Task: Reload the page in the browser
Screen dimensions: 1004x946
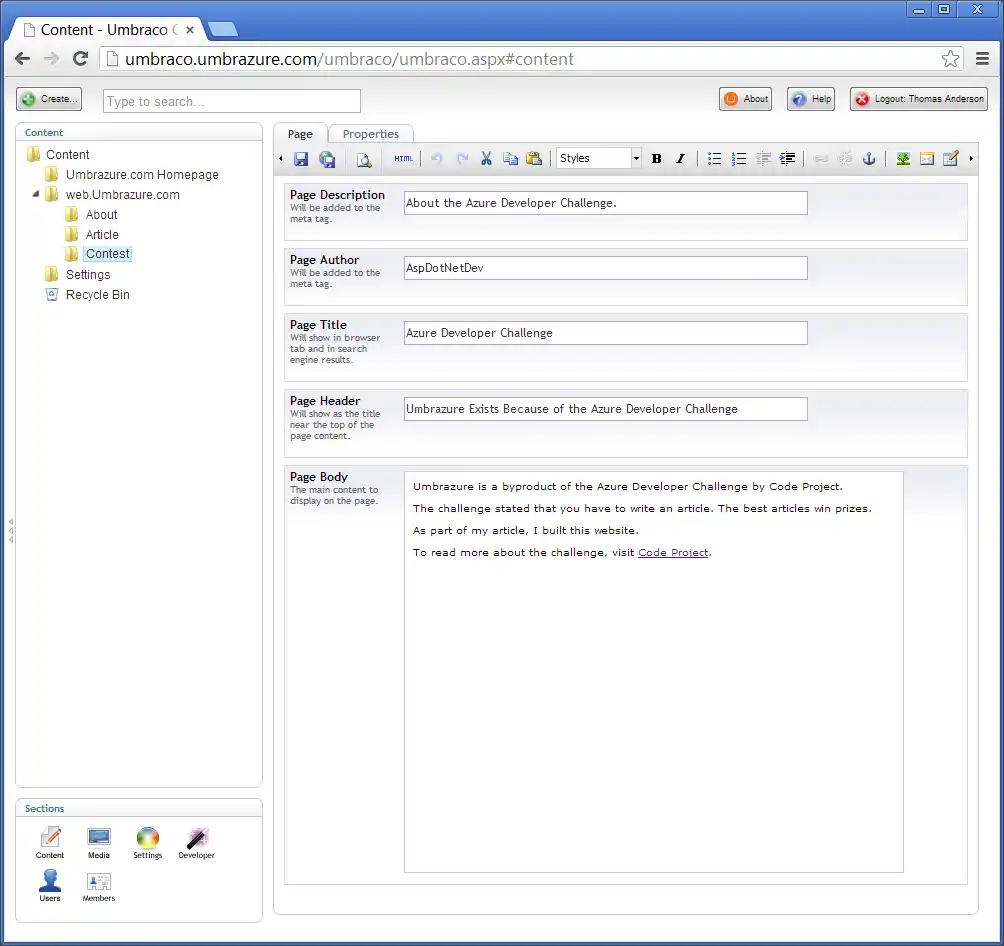Action: [80, 59]
